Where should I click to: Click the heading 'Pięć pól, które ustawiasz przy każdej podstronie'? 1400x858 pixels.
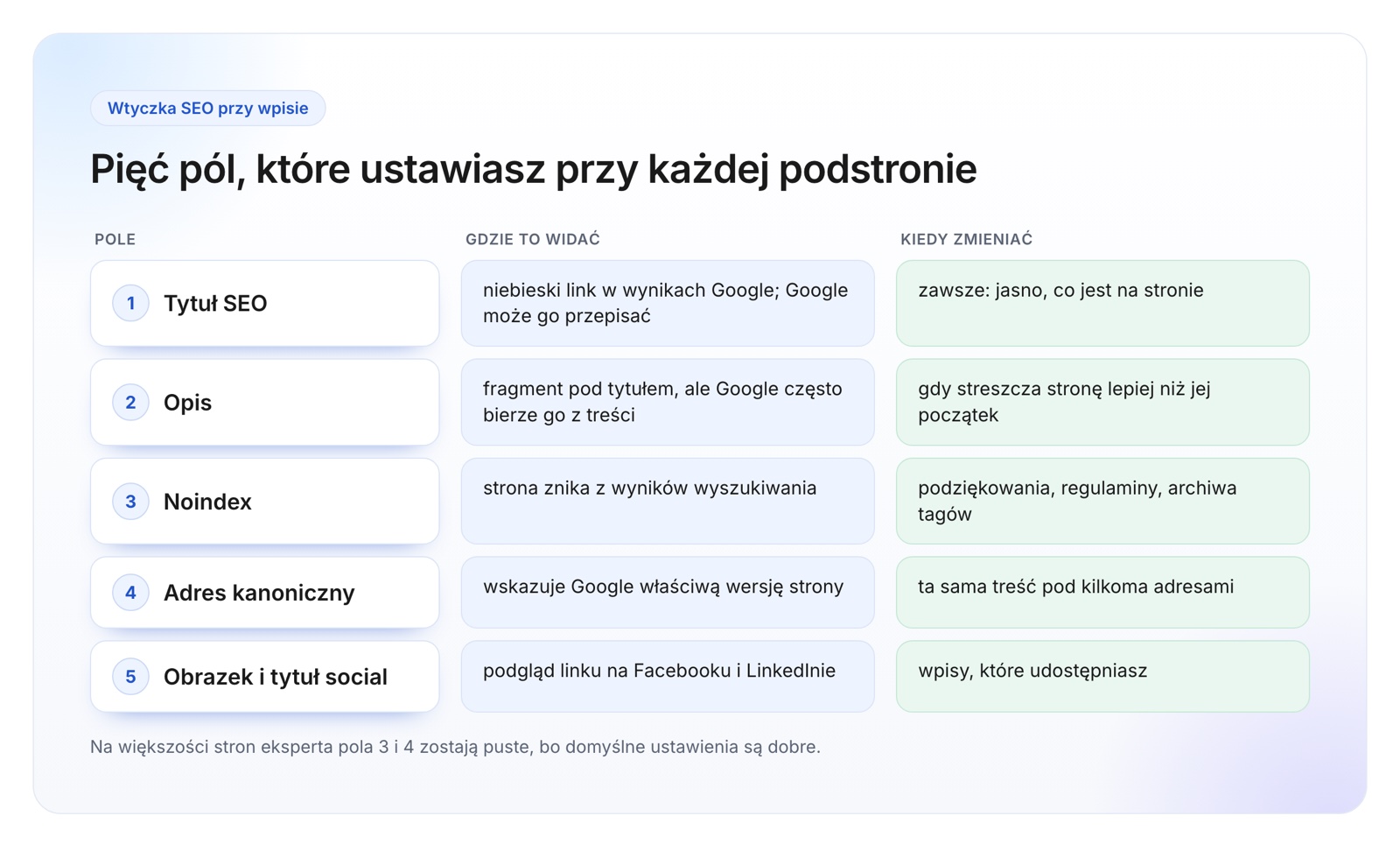533,169
